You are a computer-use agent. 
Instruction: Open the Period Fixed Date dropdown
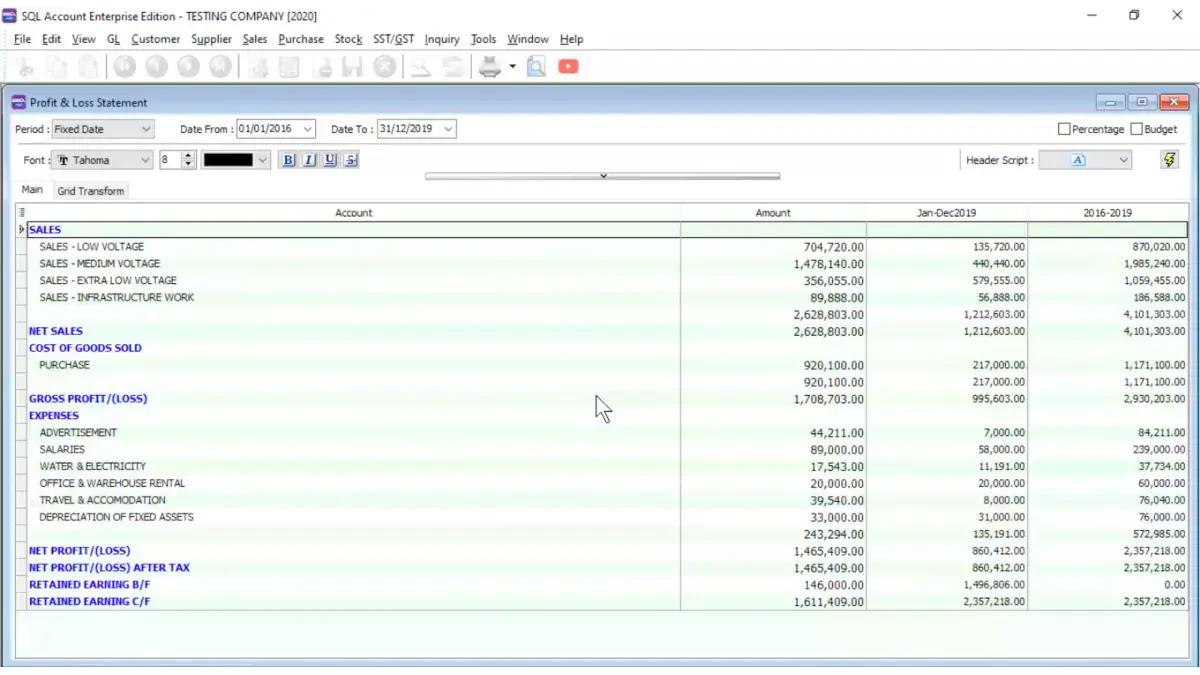point(146,129)
